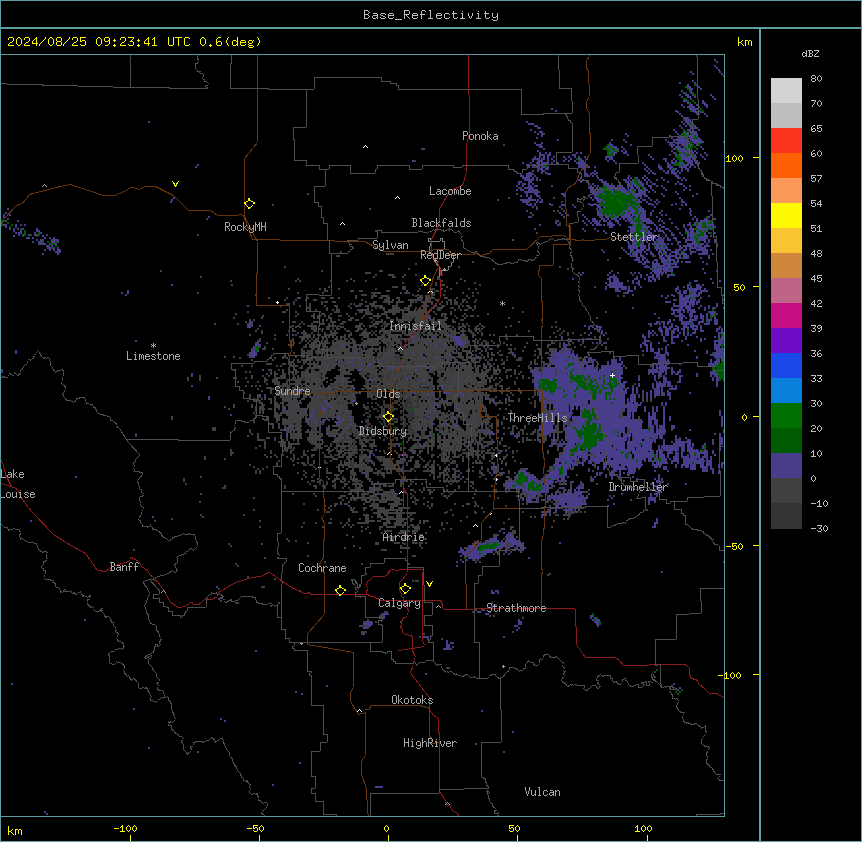
Task: Click the Banff town label
Action: [124, 567]
